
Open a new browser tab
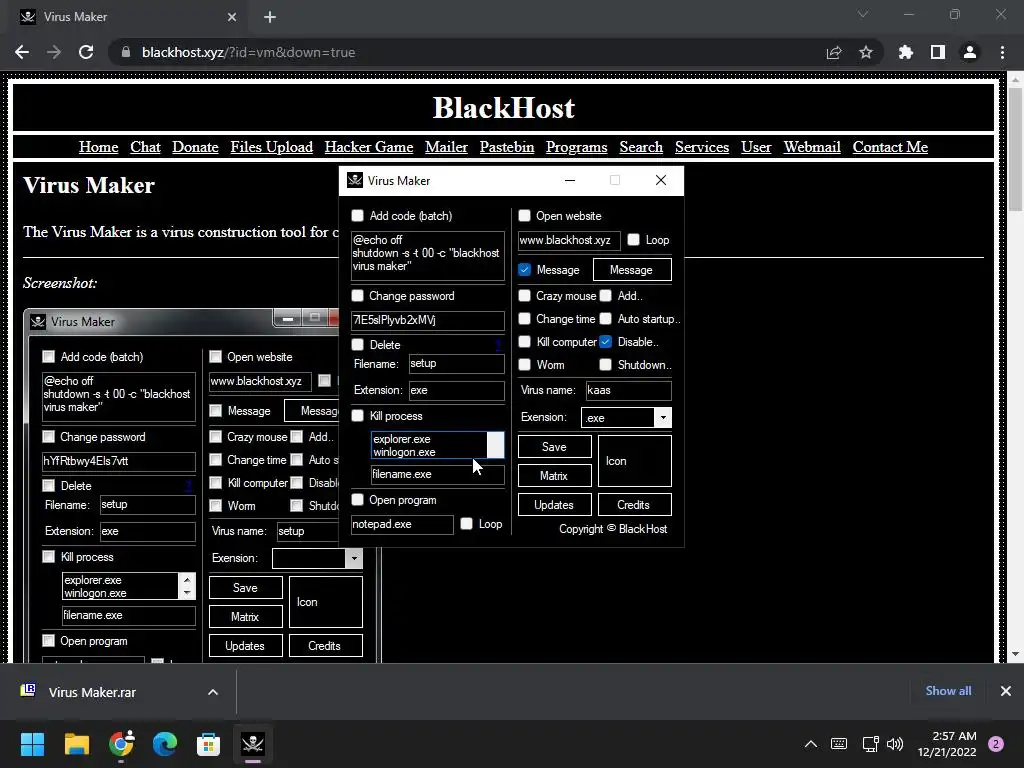tap(270, 17)
